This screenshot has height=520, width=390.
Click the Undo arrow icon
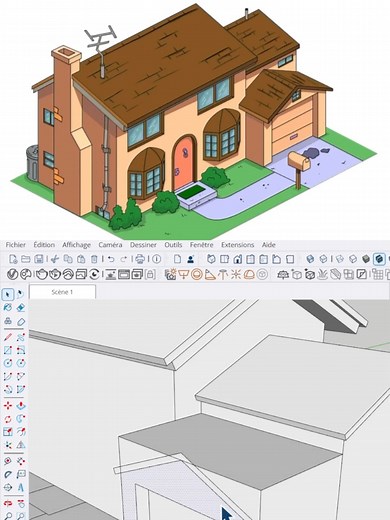point(111,259)
